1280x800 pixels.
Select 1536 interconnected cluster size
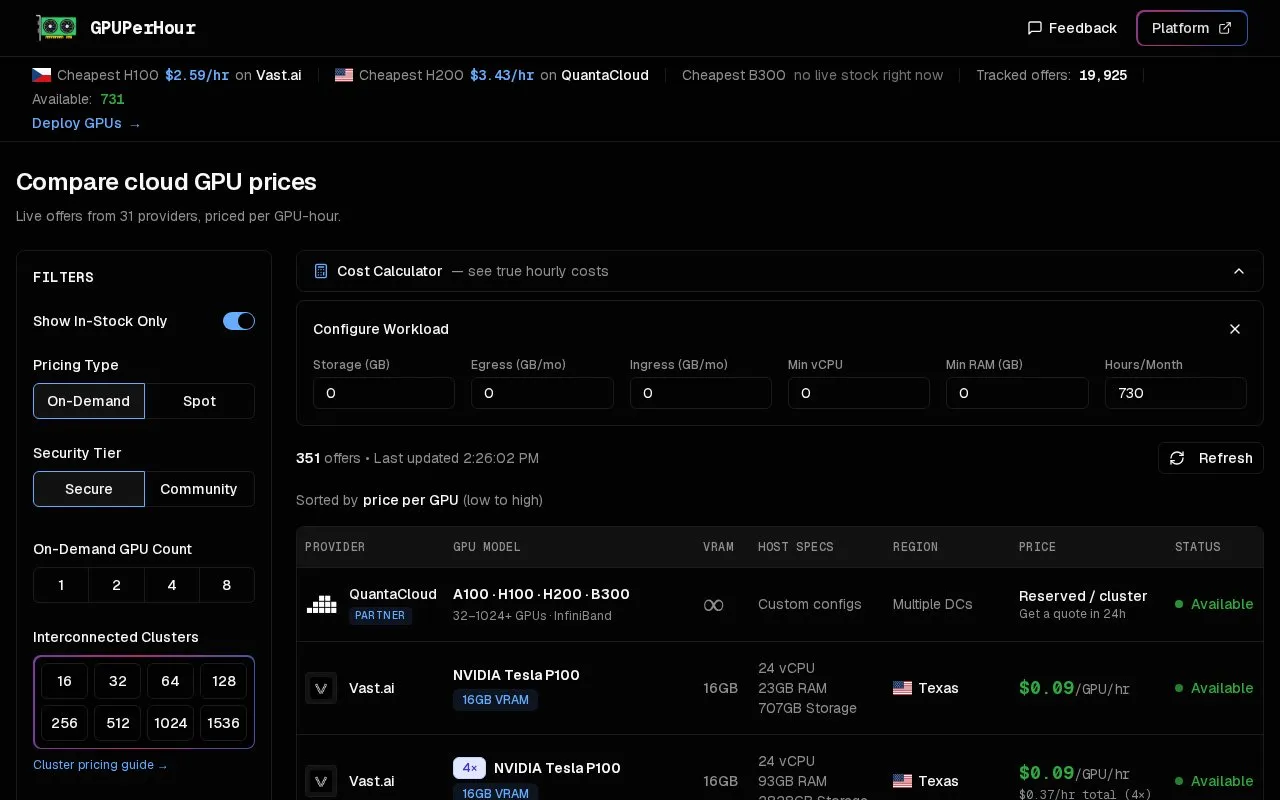224,723
